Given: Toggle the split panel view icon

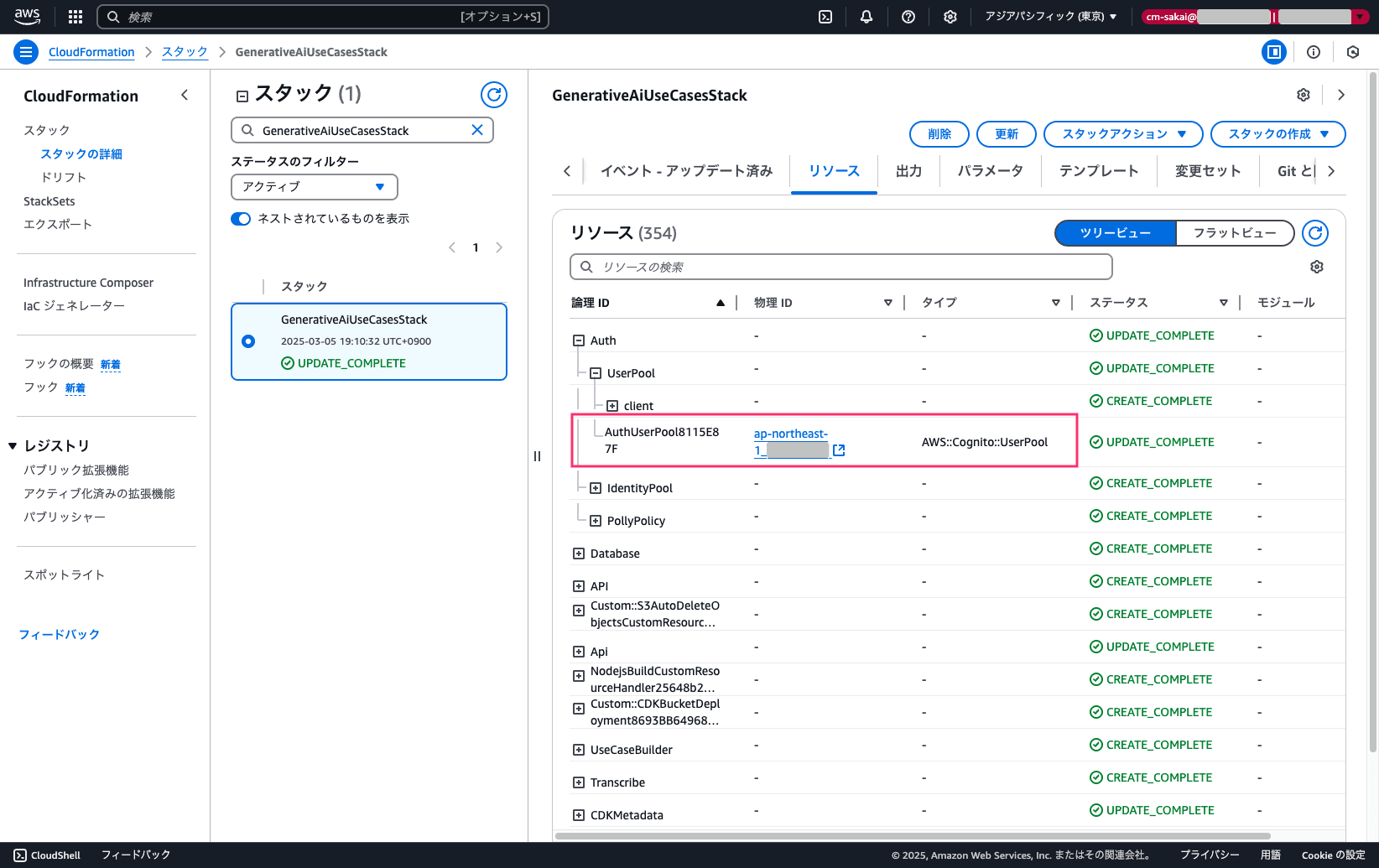Looking at the screenshot, I should (x=1274, y=52).
